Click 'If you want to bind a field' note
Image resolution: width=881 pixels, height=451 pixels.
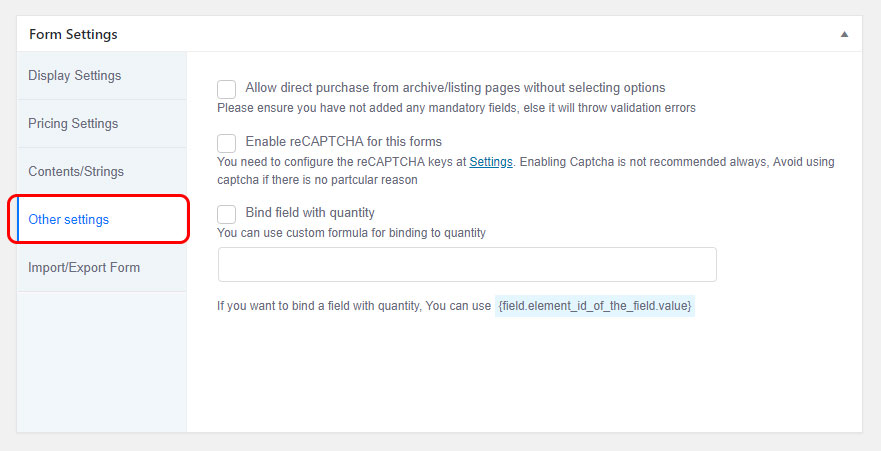click(354, 306)
